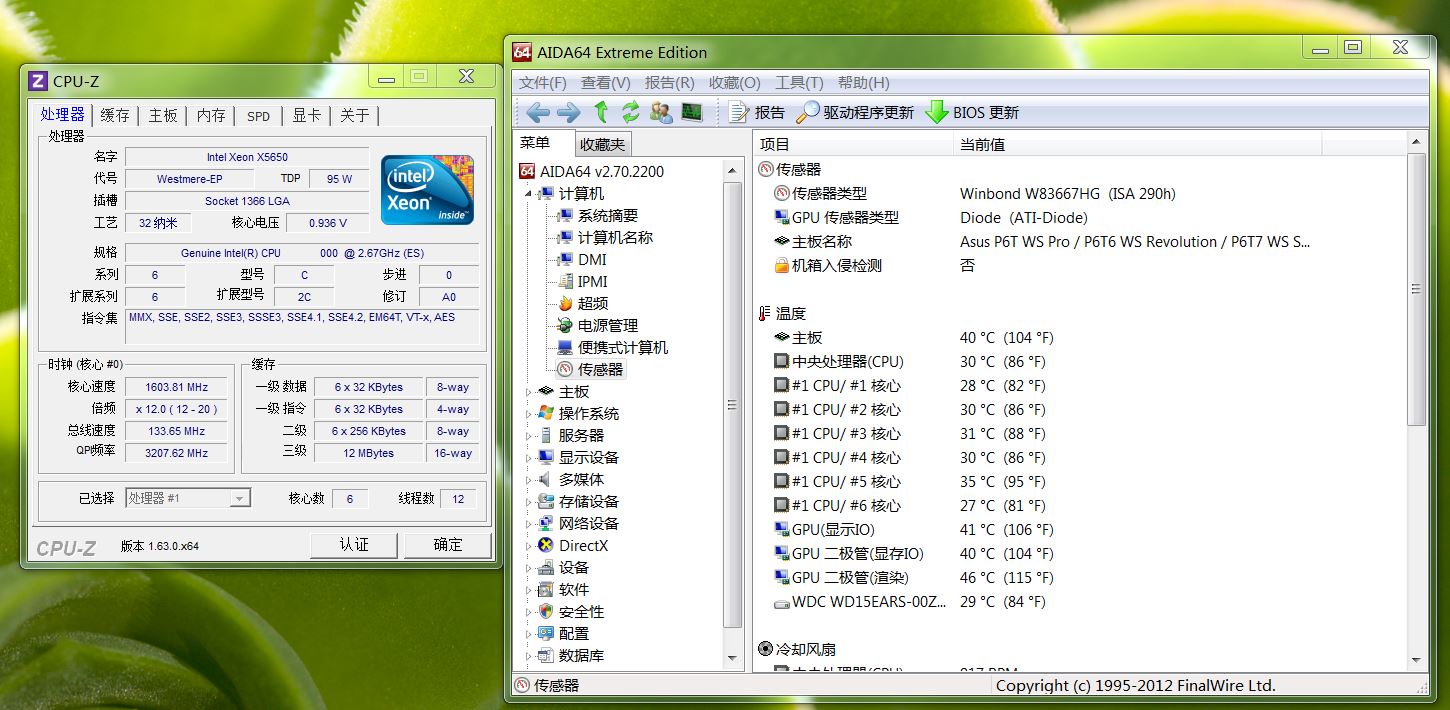1450x710 pixels.
Task: Open the 收藏(O) menu
Action: click(x=735, y=83)
